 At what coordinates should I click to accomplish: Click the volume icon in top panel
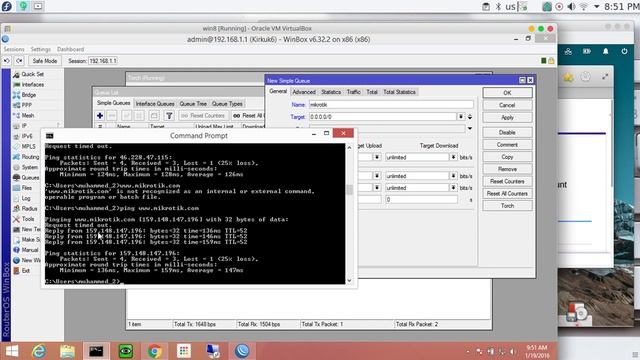(x=571, y=7)
